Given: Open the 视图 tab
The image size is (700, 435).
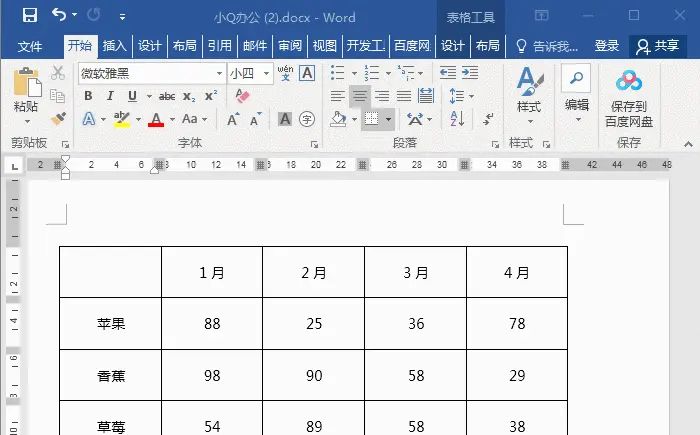Looking at the screenshot, I should coord(325,46).
